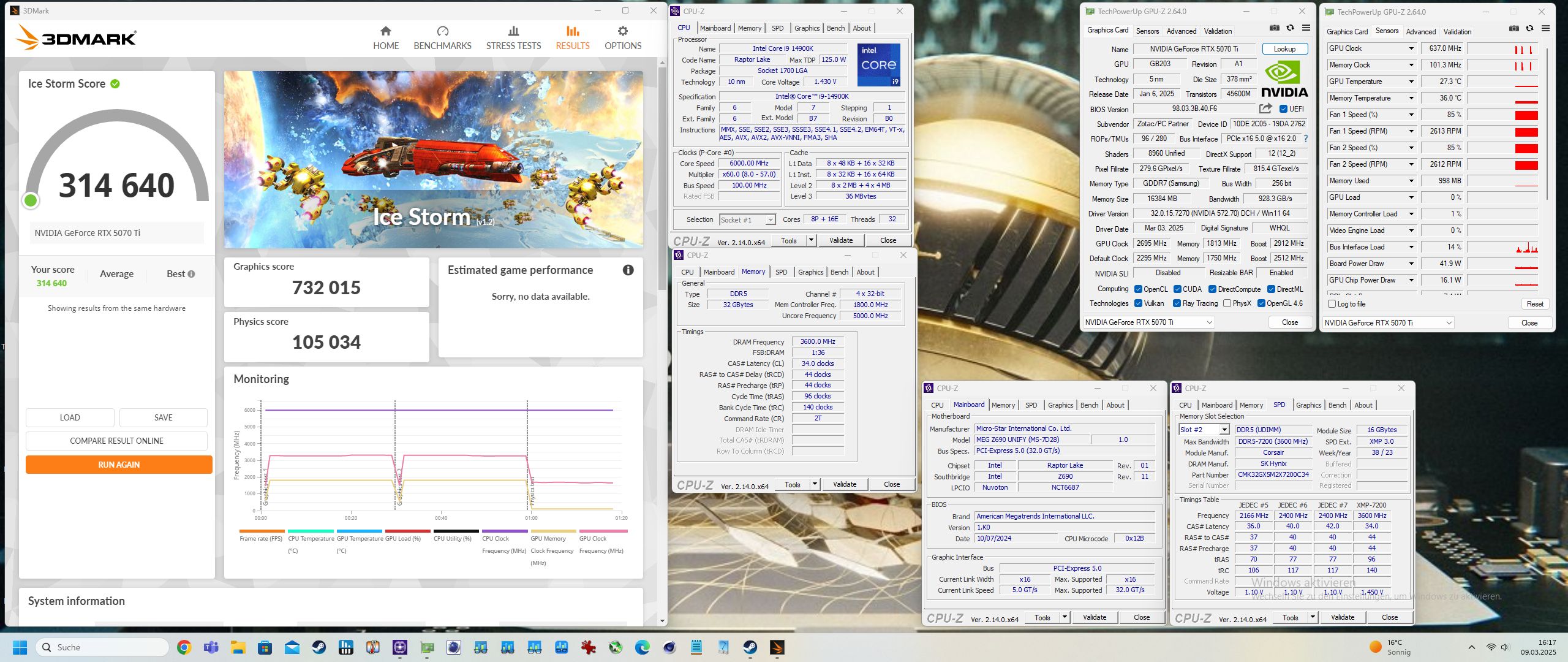Open SPD tab in CPU-Z Memory window

pyautogui.click(x=781, y=272)
